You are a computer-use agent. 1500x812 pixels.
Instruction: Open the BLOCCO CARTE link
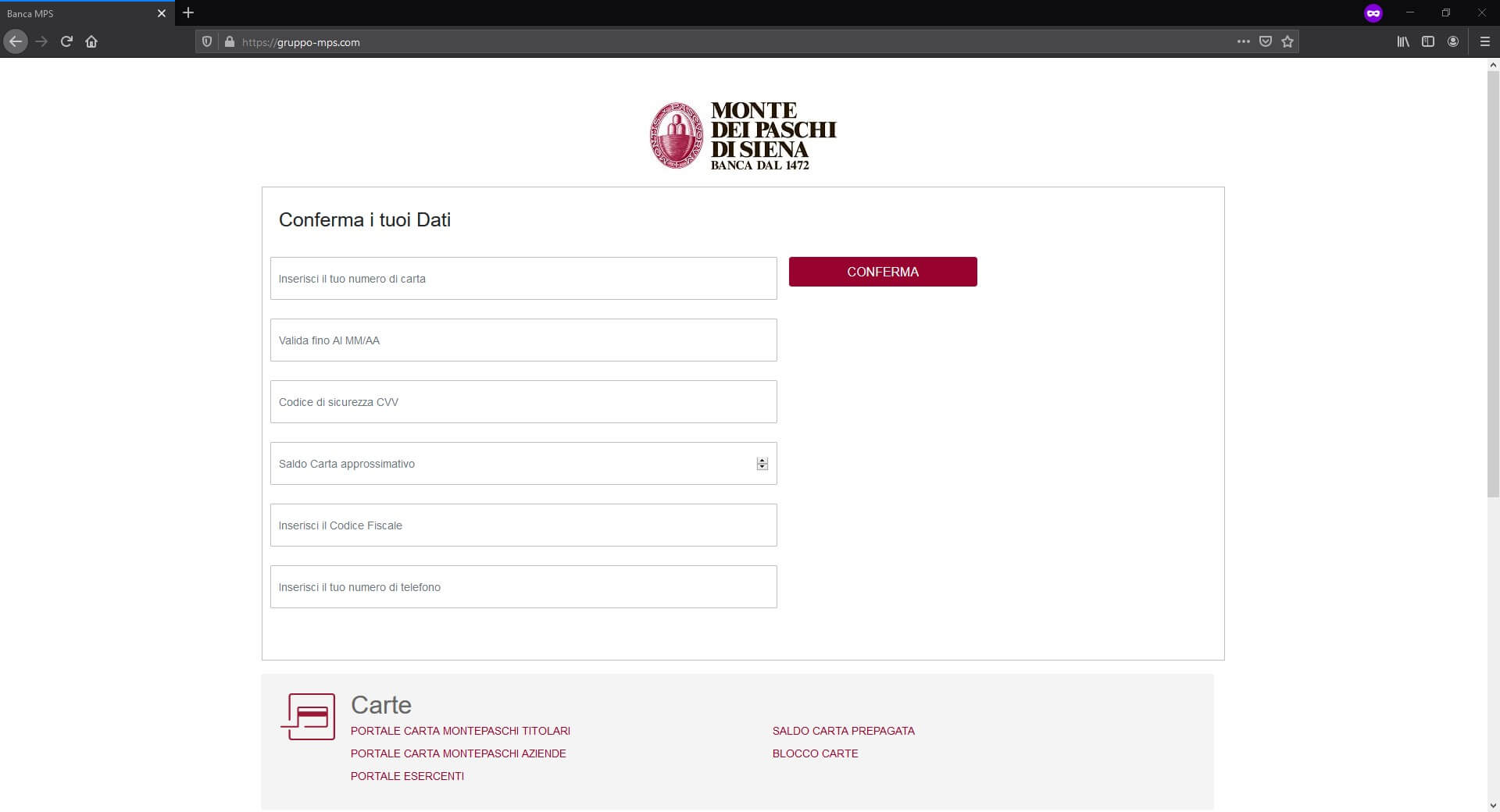pyautogui.click(x=815, y=753)
